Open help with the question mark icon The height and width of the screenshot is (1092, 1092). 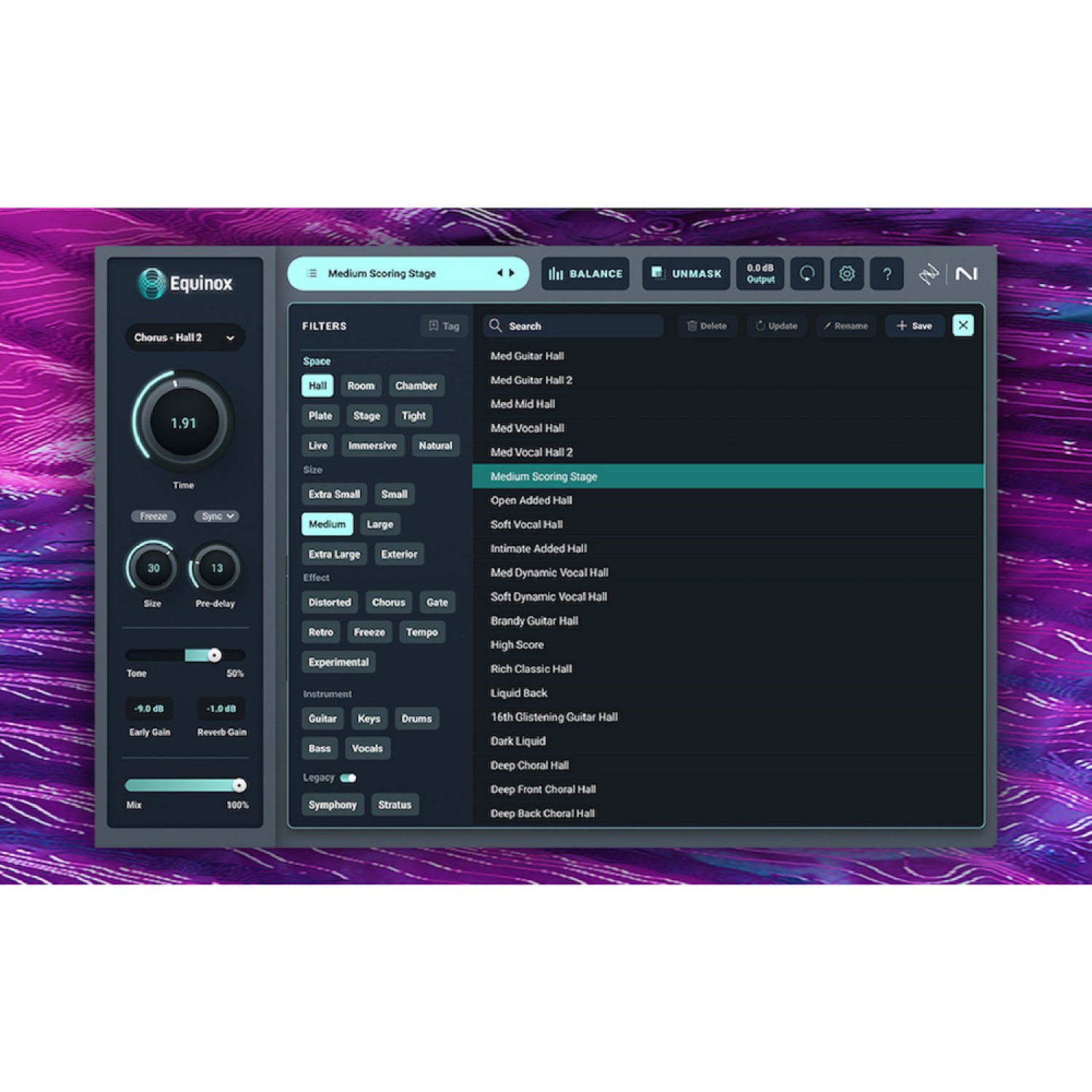pyautogui.click(x=887, y=274)
